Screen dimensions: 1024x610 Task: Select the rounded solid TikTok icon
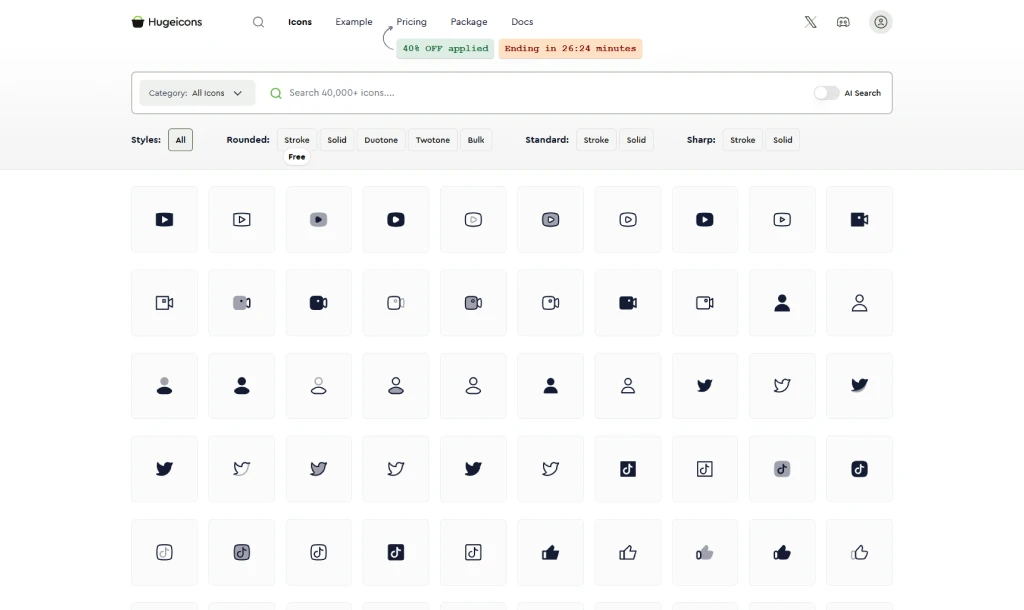point(859,469)
